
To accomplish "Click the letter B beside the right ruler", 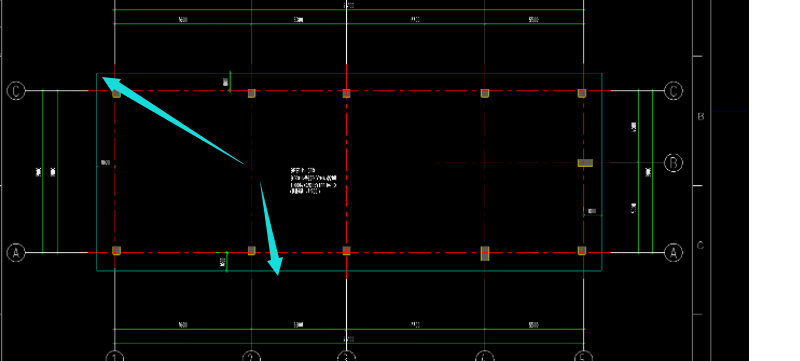I will pyautogui.click(x=701, y=117).
